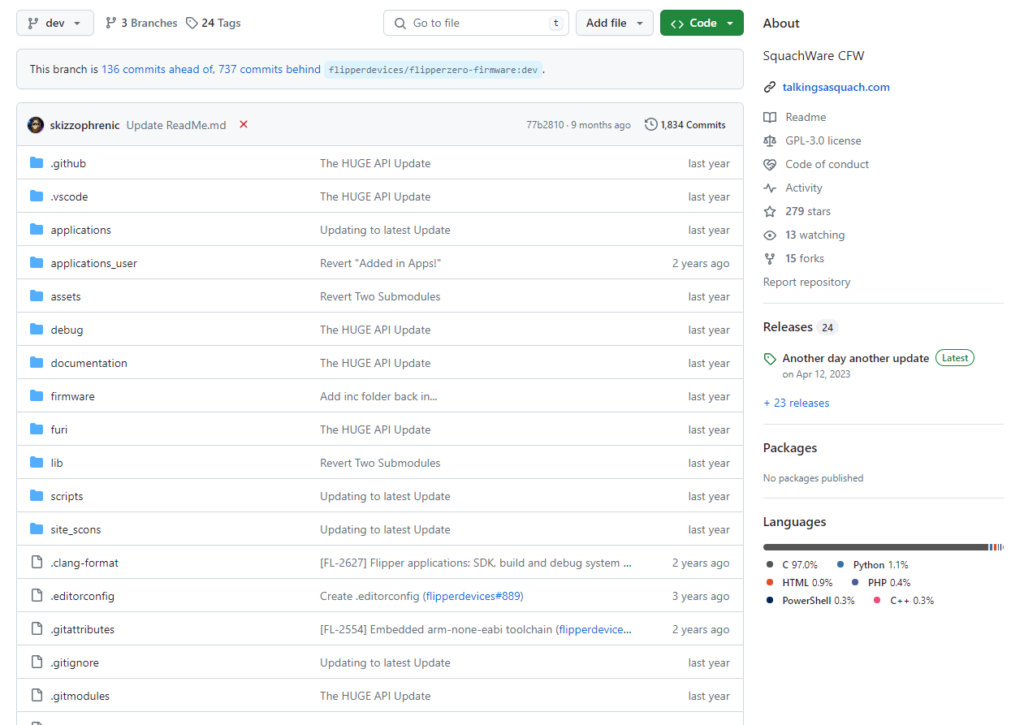Show the failed checks red X status
Image resolution: width=1024 pixels, height=725 pixels.
coord(244,124)
